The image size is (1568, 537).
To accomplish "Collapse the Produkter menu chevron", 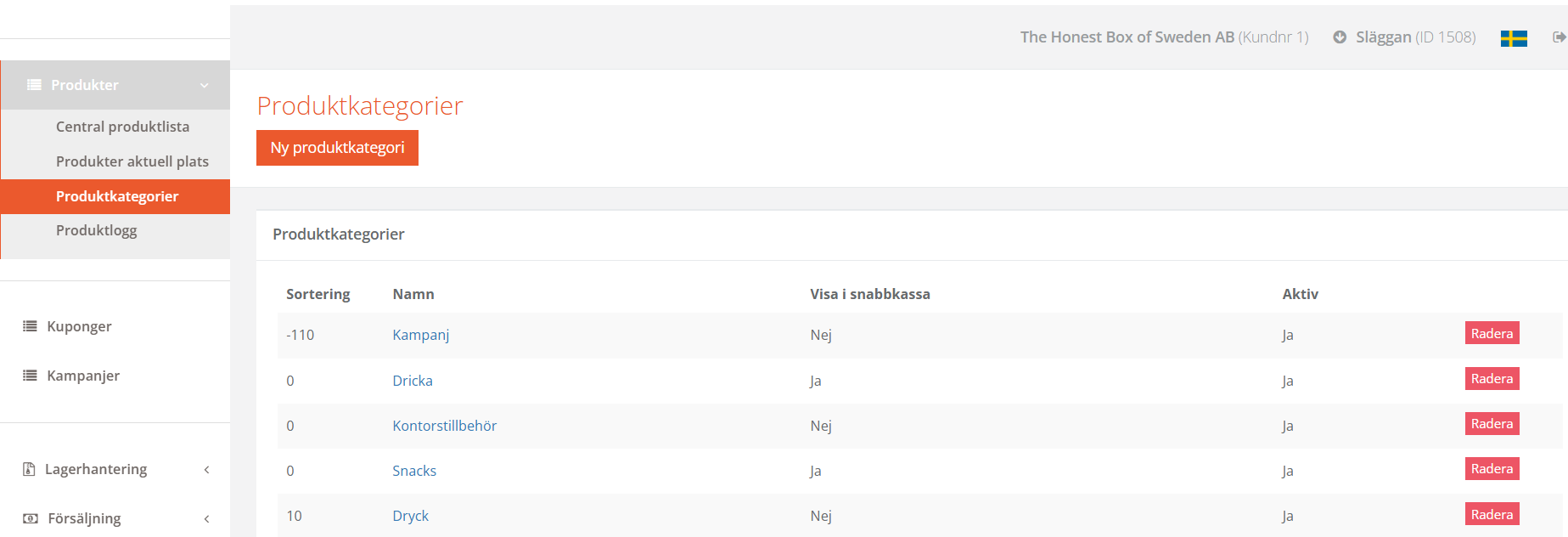I will pyautogui.click(x=205, y=85).
